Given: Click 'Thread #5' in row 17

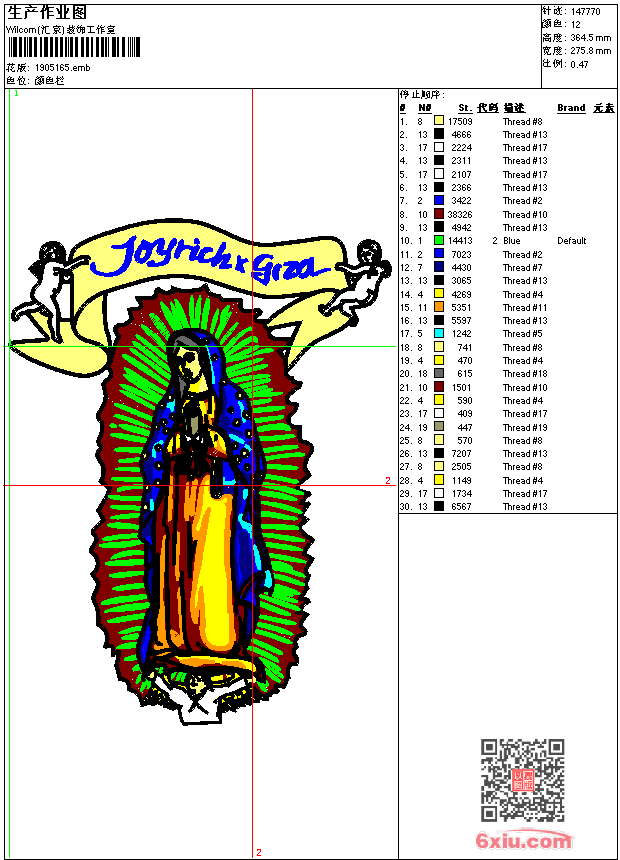Looking at the screenshot, I should click(x=522, y=333).
